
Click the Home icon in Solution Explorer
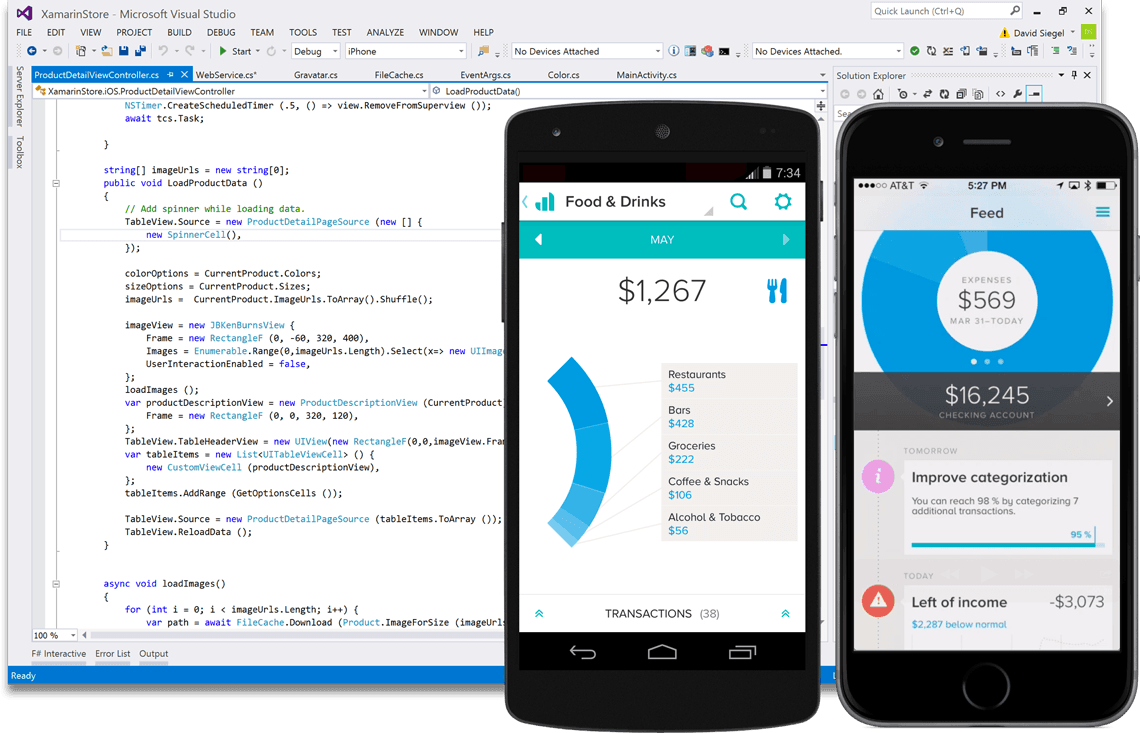pyautogui.click(x=878, y=94)
